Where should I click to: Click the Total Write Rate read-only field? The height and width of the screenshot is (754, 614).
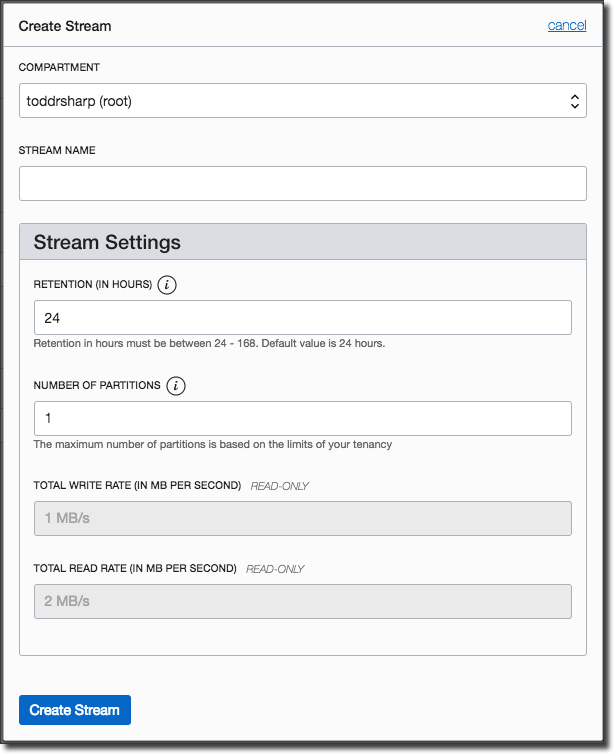point(302,518)
